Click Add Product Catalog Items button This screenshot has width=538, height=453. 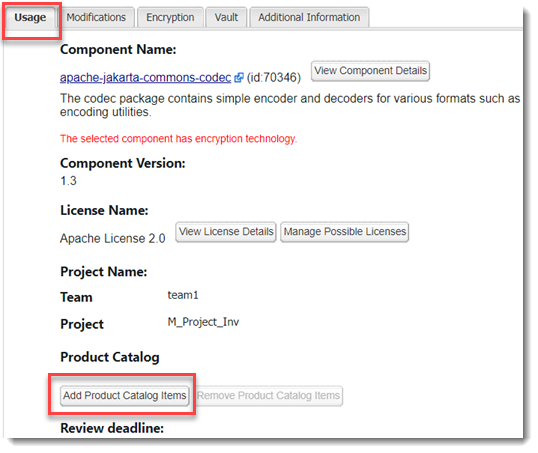125,396
